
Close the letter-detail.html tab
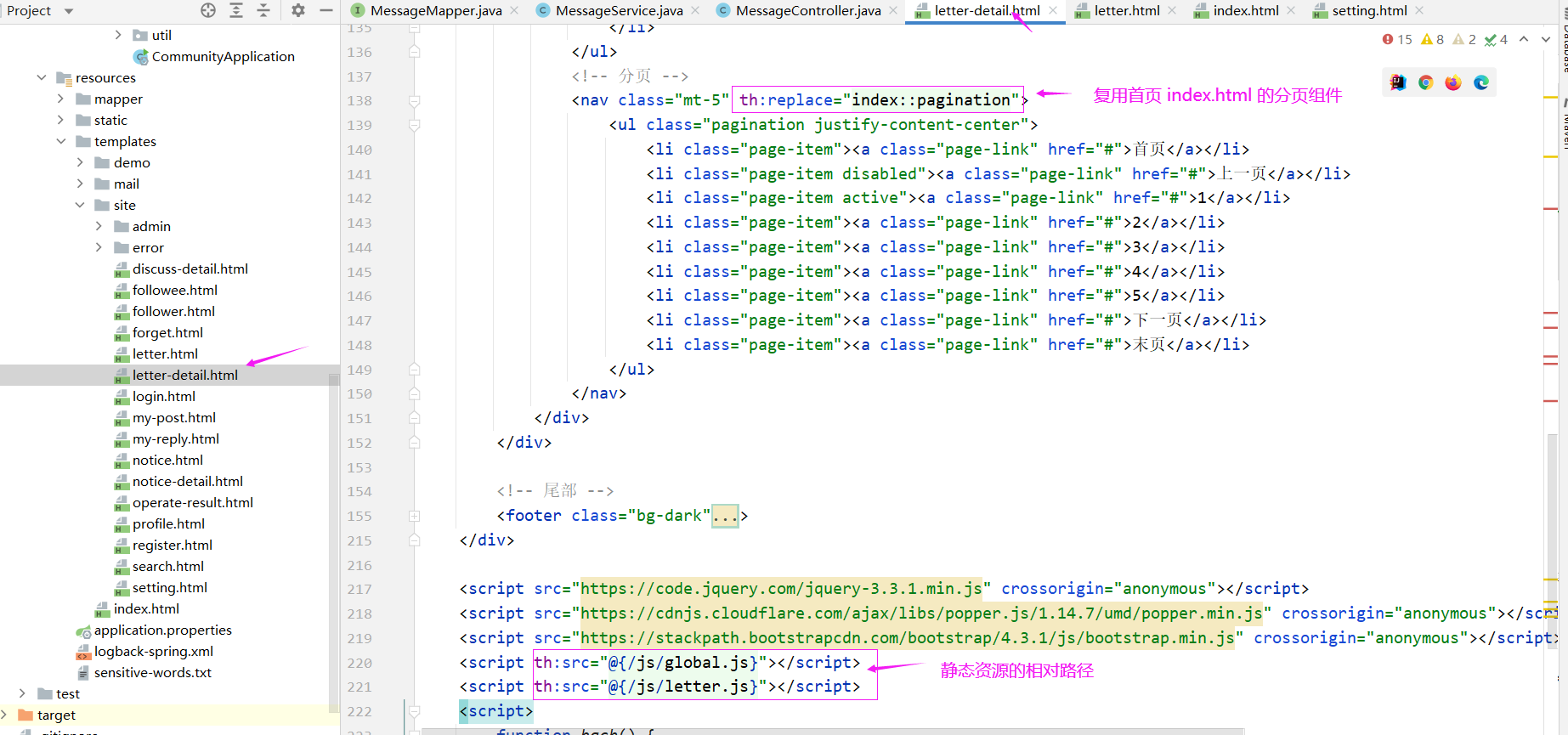pyautogui.click(x=1053, y=10)
